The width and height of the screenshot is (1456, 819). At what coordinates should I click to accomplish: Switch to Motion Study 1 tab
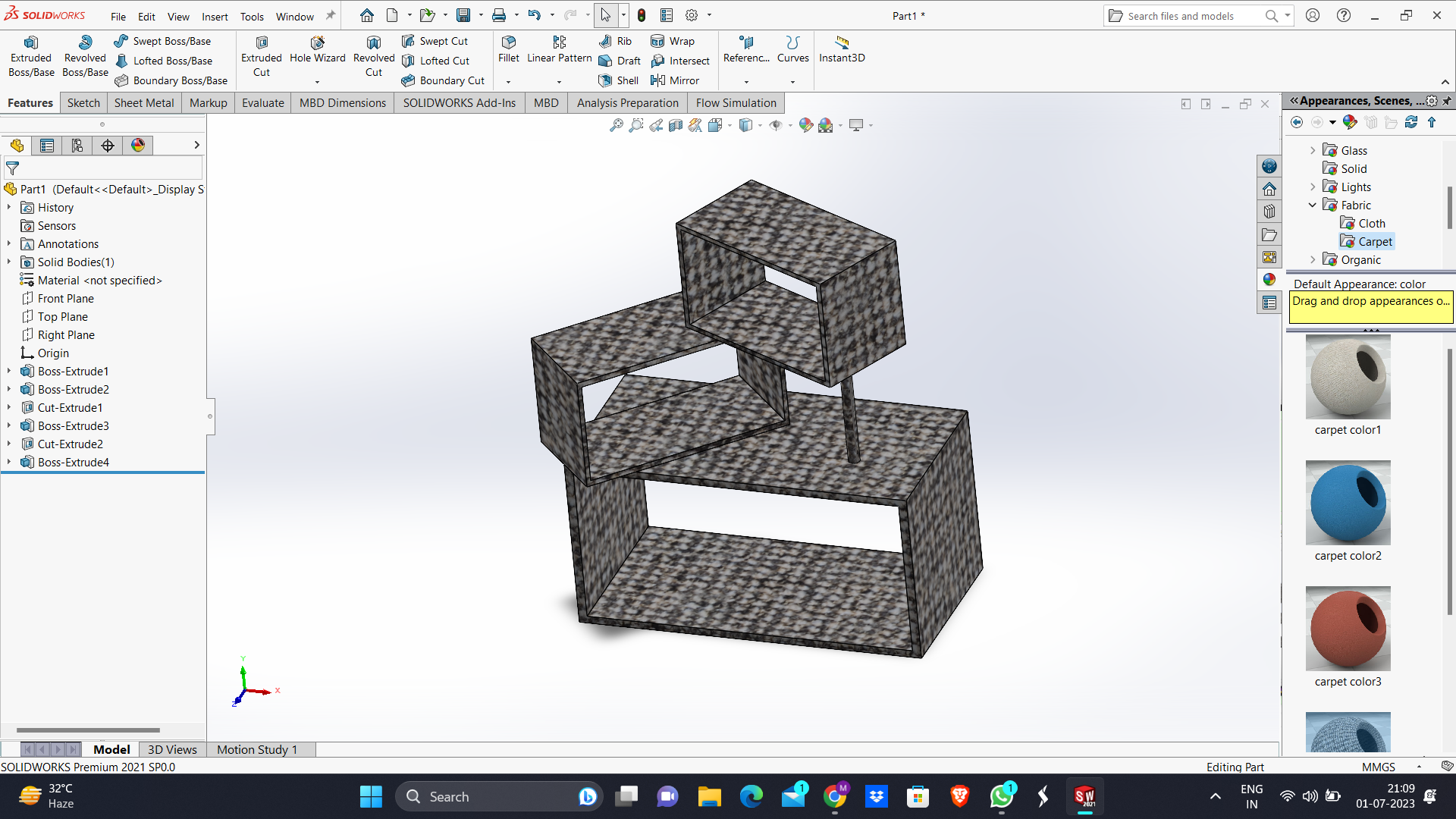click(256, 749)
